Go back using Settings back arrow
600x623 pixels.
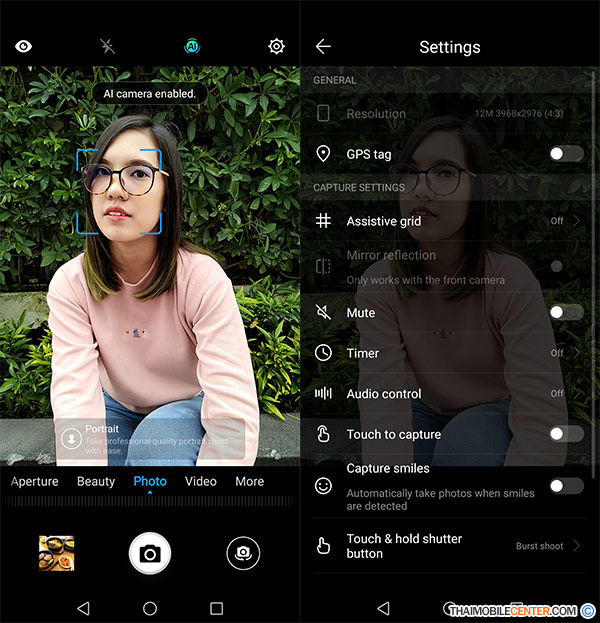tap(323, 47)
